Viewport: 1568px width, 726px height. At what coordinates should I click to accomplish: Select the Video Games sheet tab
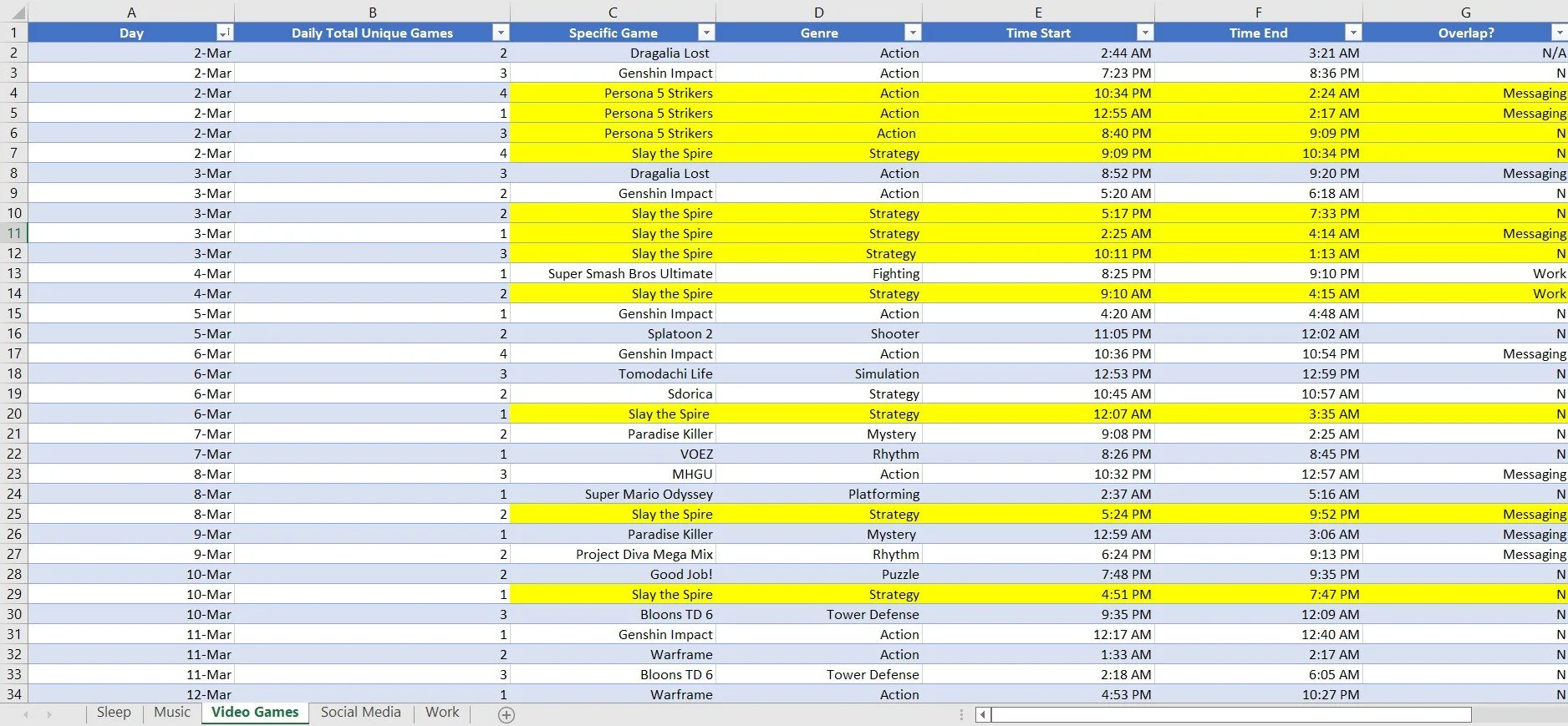point(255,713)
